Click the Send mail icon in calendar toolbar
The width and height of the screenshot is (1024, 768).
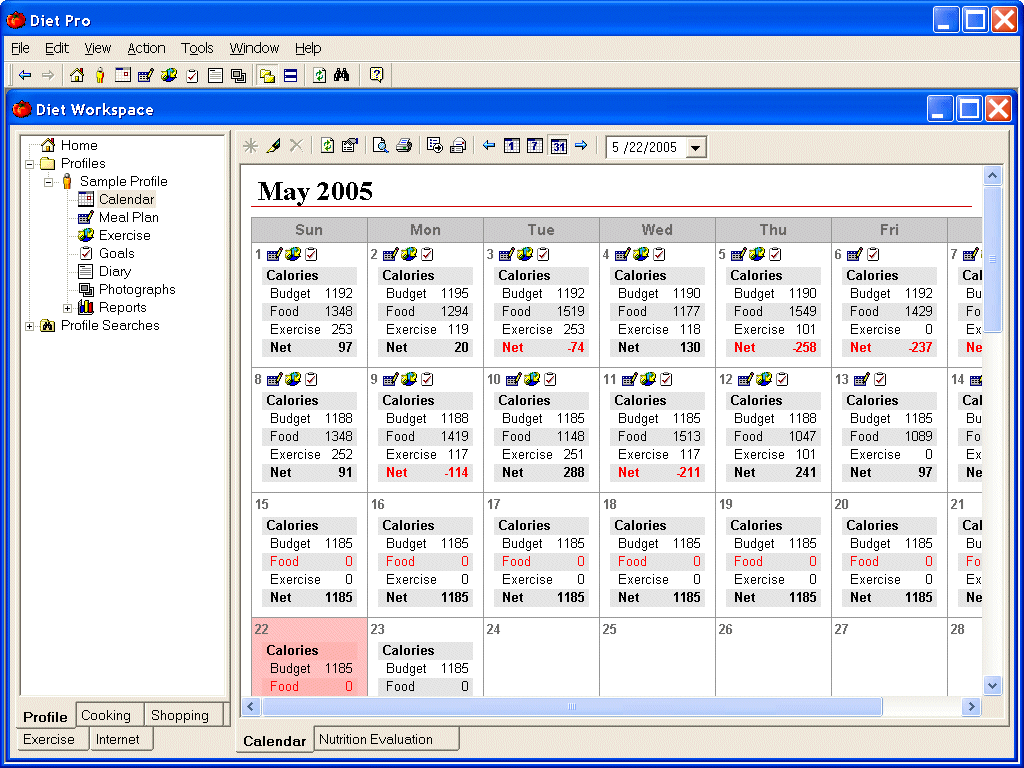coord(458,146)
